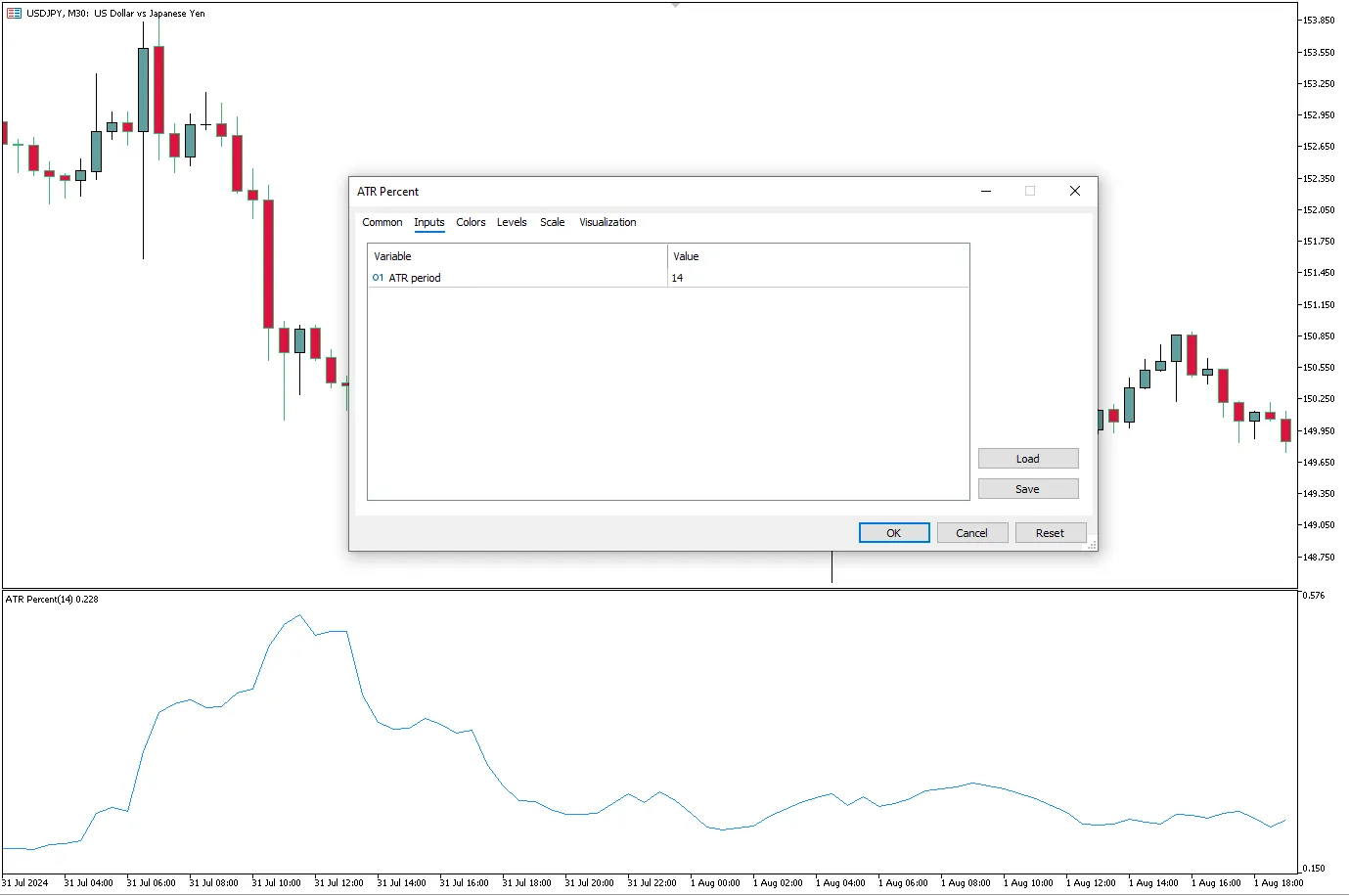Click Reset to restore the default inputs
Screen dimensions: 1349x896
point(1050,533)
